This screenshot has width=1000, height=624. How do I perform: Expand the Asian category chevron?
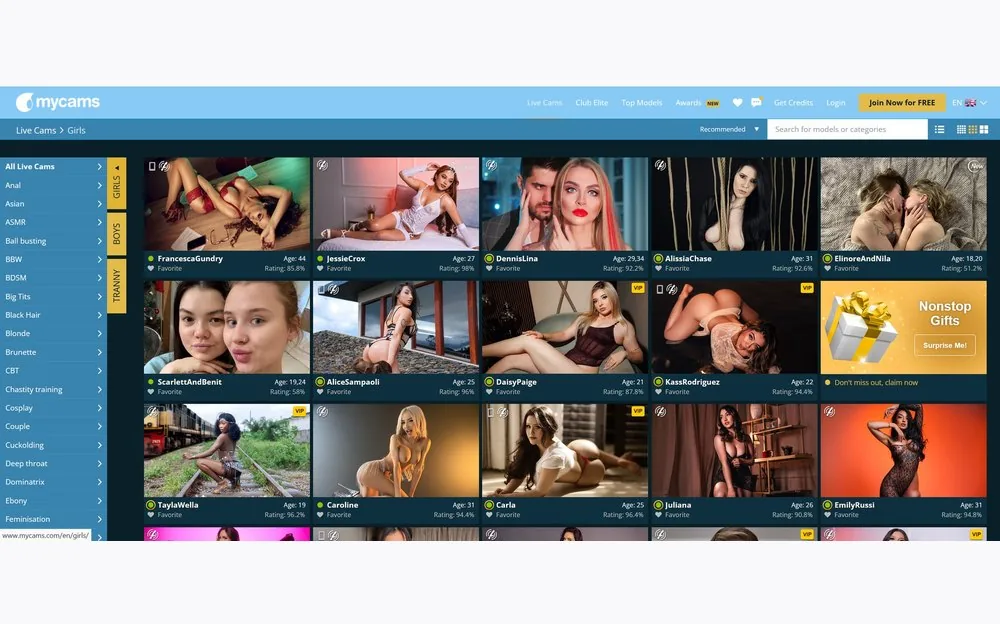99,204
